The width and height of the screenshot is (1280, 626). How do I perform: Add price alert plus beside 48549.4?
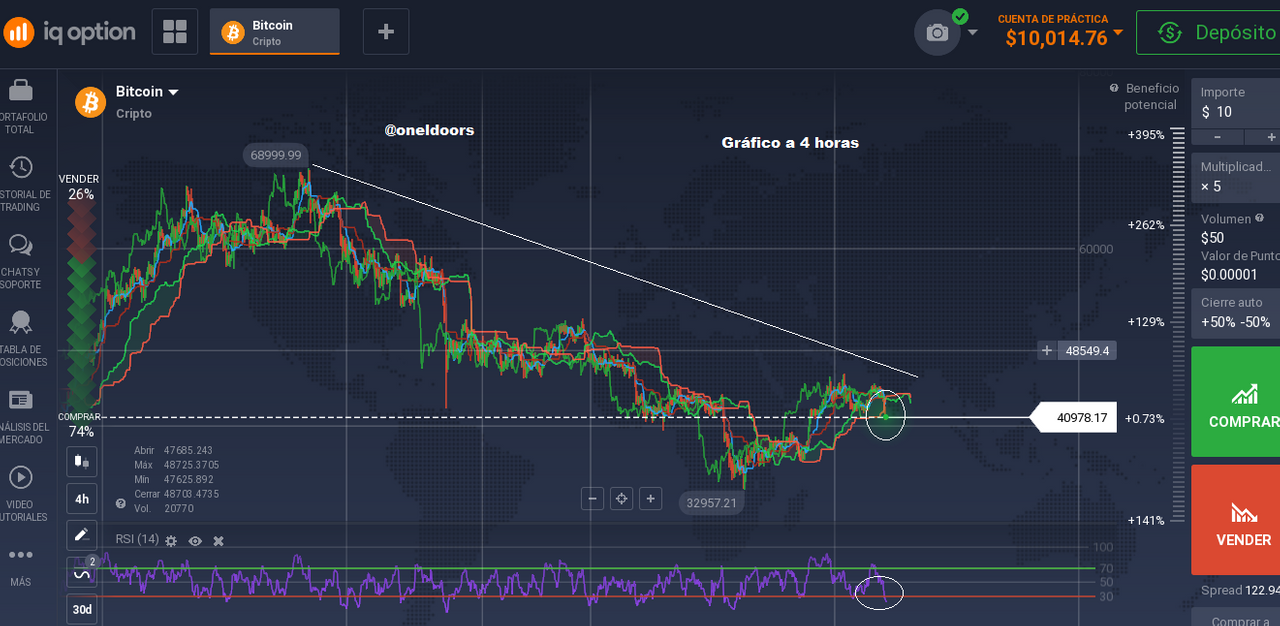1047,350
